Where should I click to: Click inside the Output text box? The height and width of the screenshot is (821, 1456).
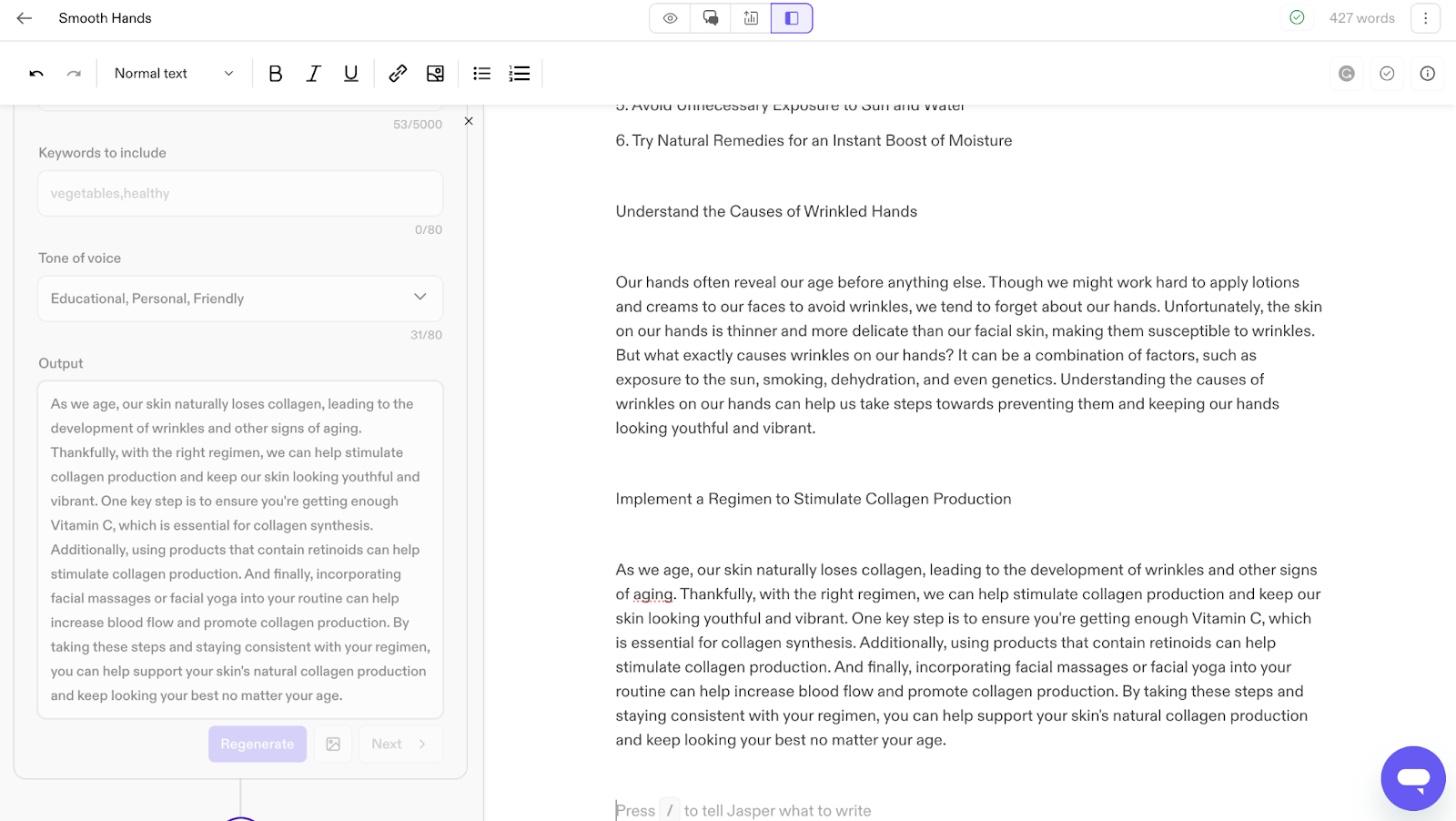click(x=240, y=550)
